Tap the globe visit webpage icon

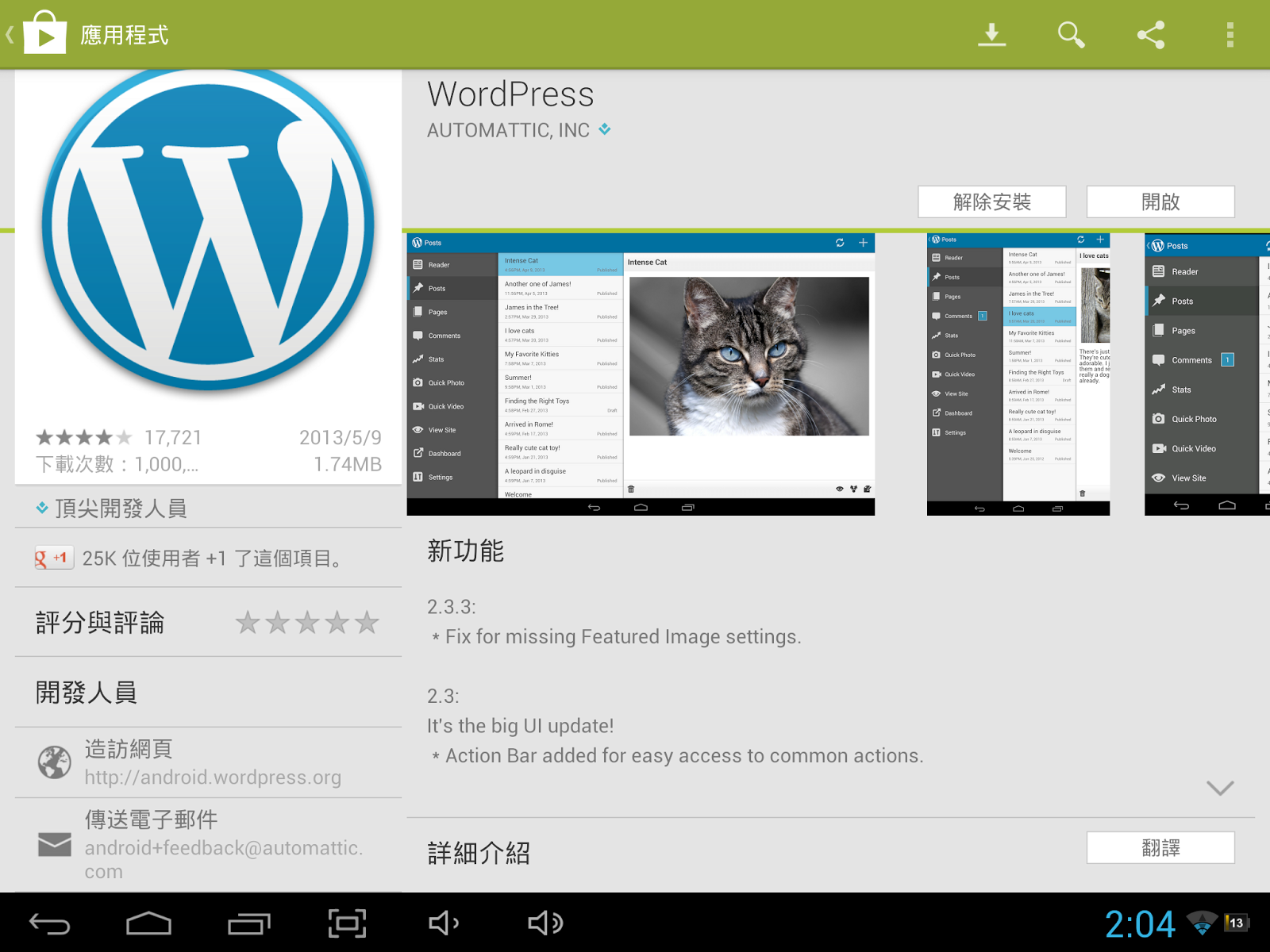[x=55, y=762]
